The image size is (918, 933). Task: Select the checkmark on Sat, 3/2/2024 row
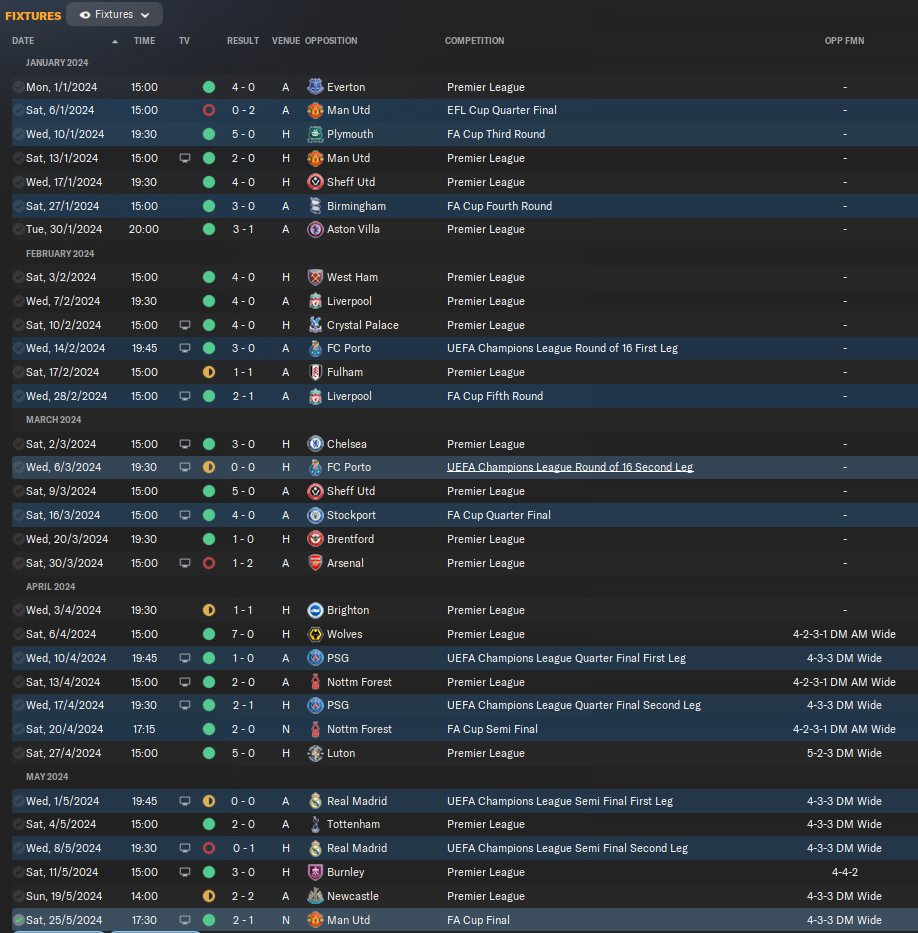pos(18,277)
